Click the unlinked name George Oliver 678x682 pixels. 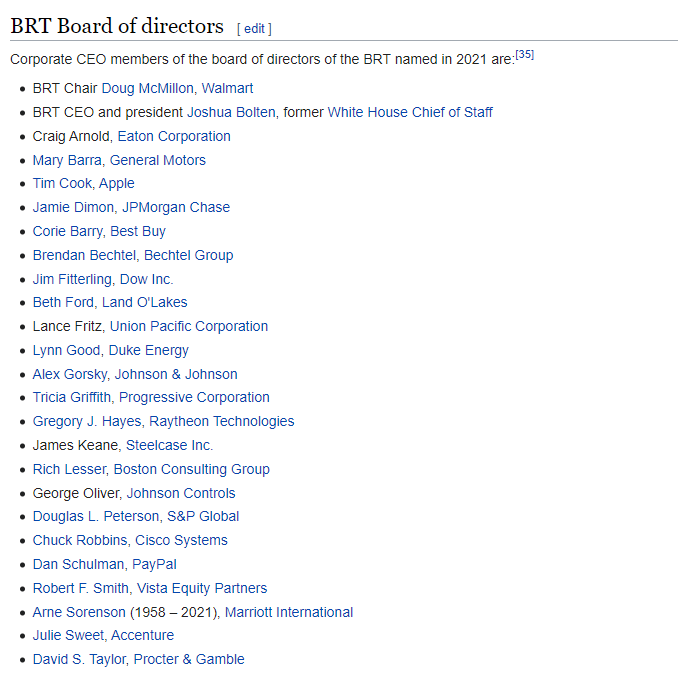click(x=76, y=493)
